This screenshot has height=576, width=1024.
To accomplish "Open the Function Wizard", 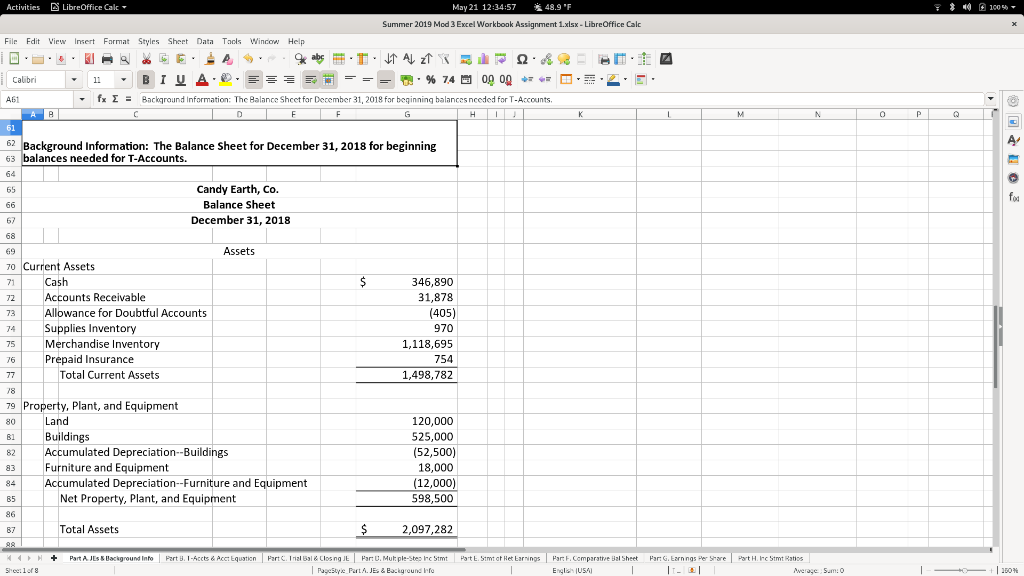I will click(103, 97).
